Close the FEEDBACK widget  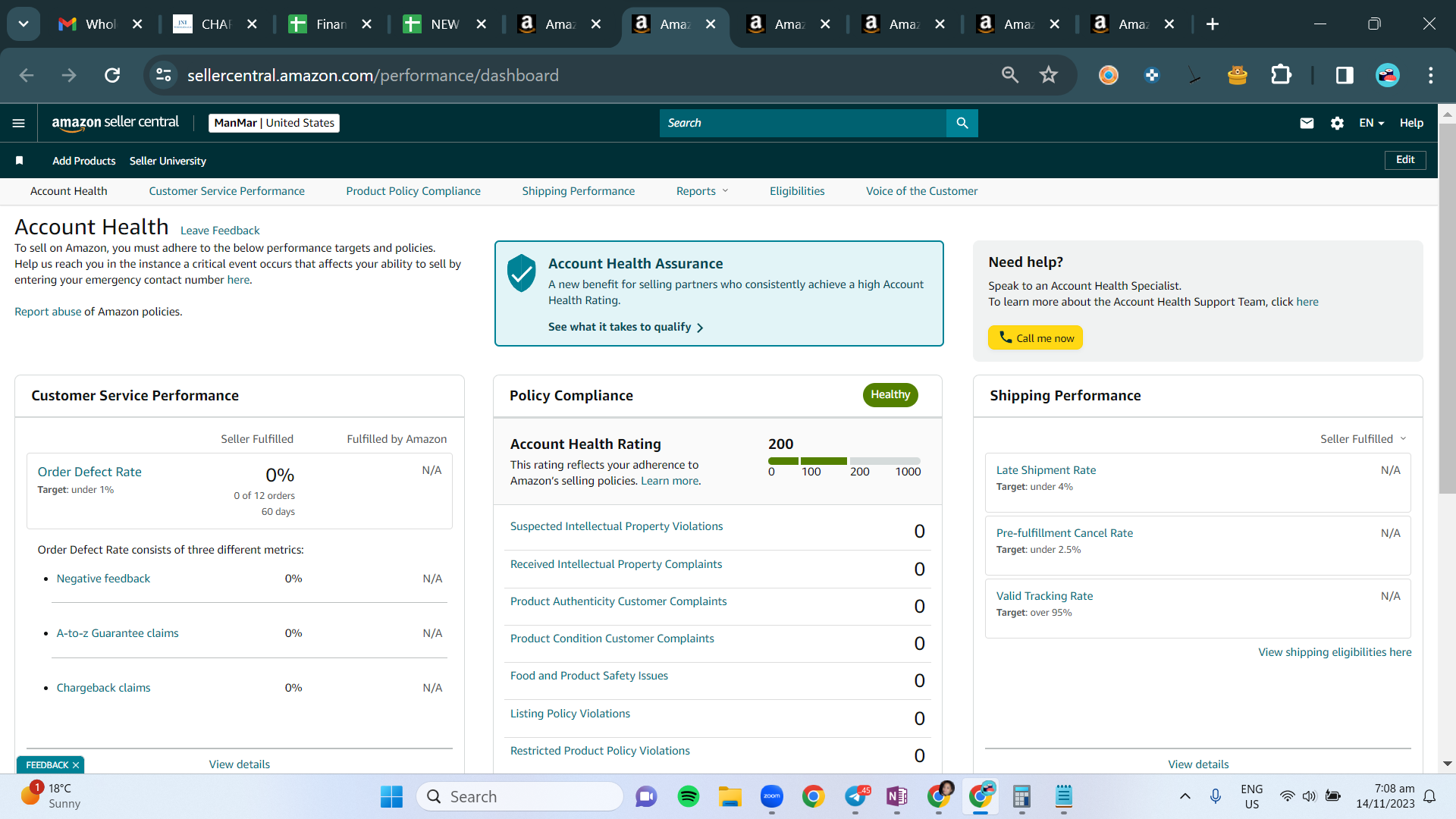click(x=76, y=765)
